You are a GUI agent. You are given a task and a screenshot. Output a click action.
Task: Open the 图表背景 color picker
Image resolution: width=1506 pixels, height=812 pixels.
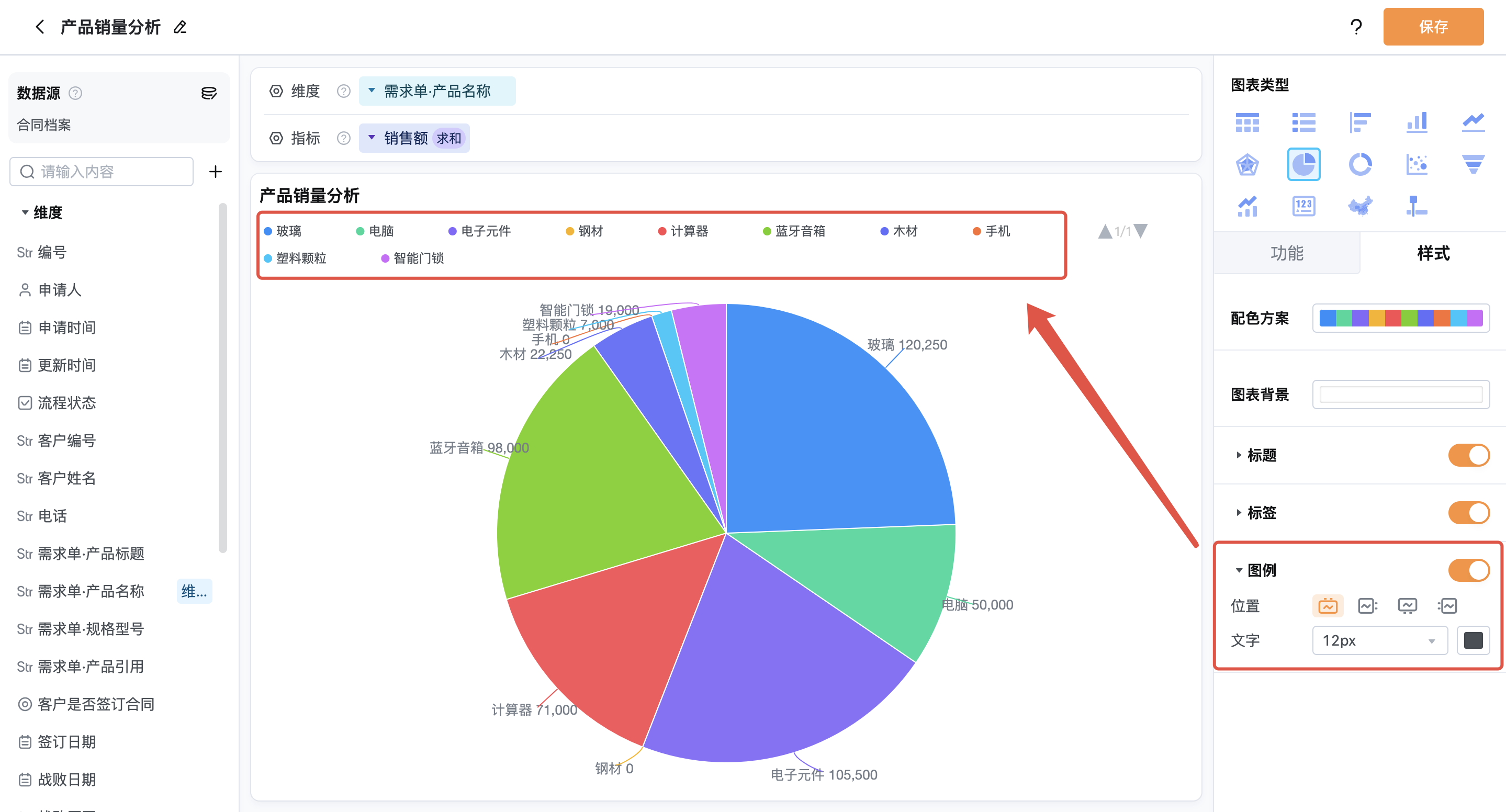tap(1401, 394)
